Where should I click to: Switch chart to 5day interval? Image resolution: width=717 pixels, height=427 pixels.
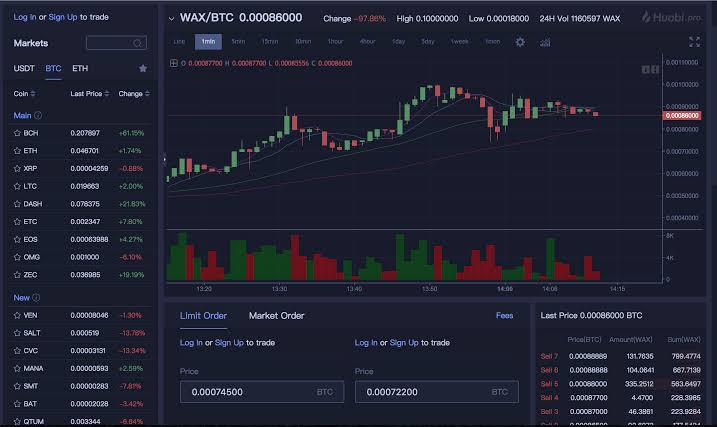[428, 42]
